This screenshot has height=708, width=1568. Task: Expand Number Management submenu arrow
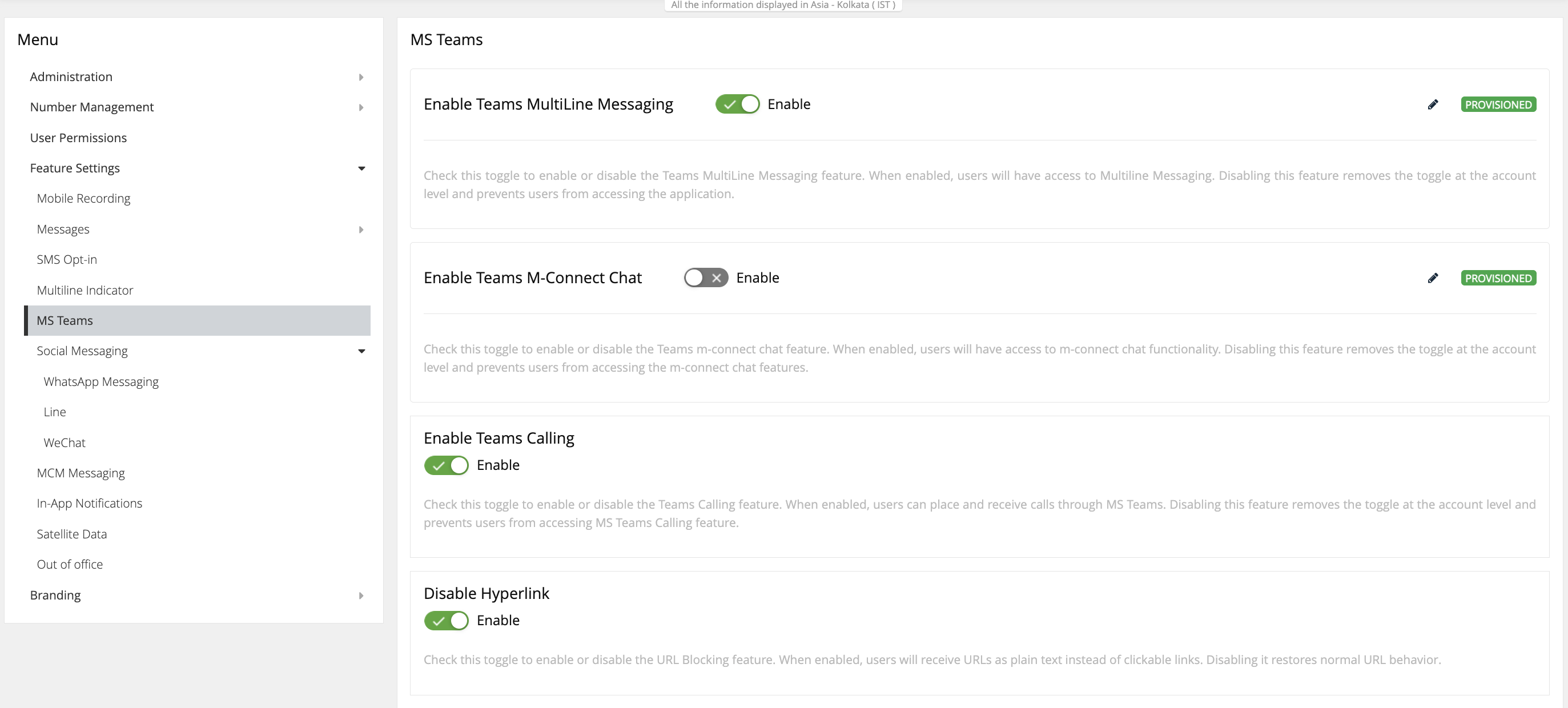pos(361,108)
